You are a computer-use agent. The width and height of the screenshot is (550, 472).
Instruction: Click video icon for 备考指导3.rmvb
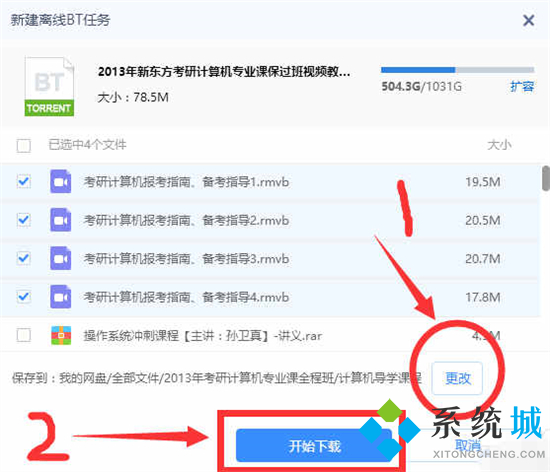coord(61,258)
